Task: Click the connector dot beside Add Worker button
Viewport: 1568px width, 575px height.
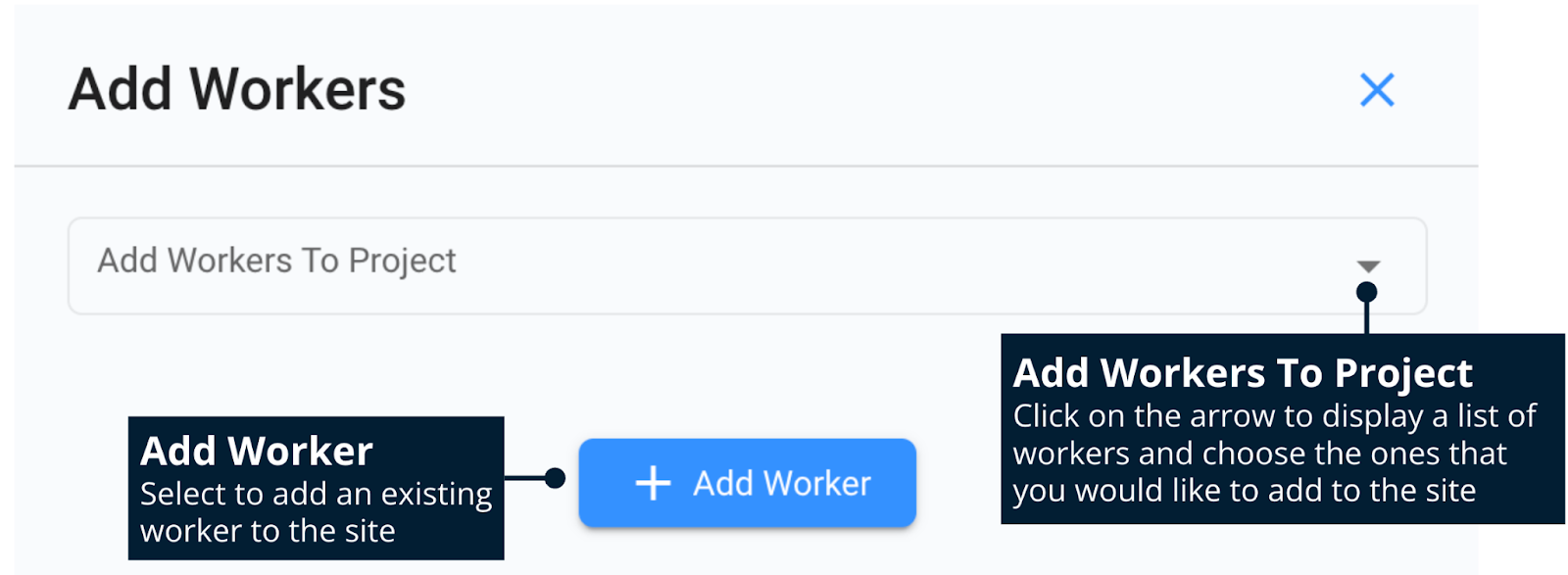Action: click(555, 478)
